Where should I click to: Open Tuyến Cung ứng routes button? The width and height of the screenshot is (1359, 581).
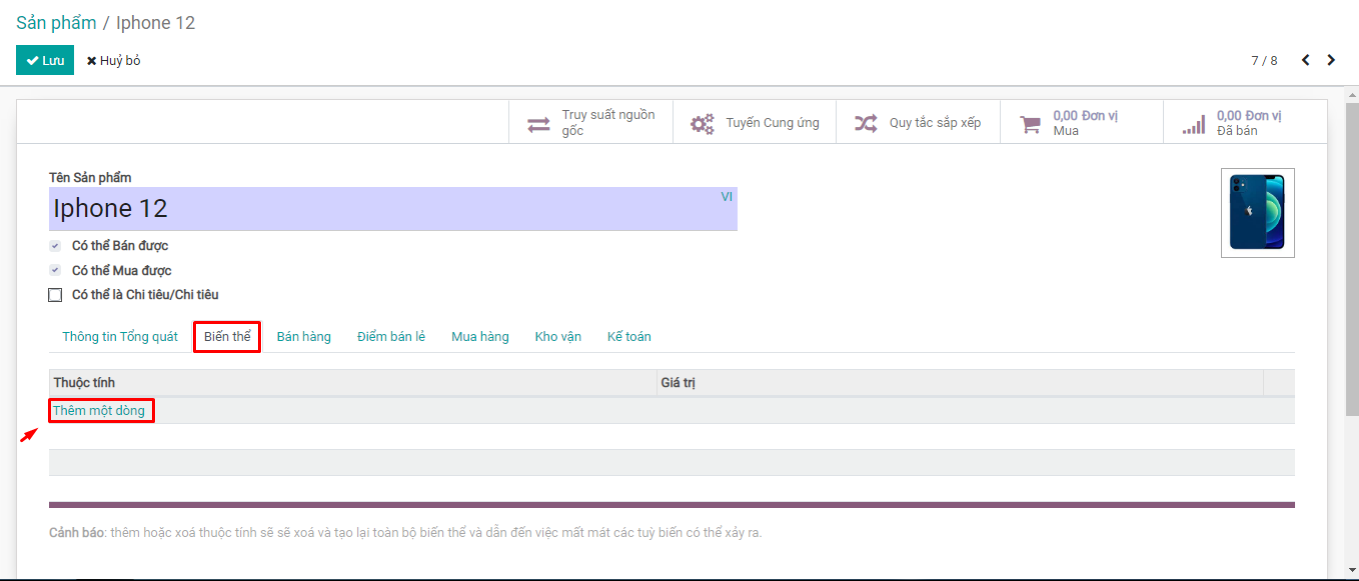pos(755,122)
